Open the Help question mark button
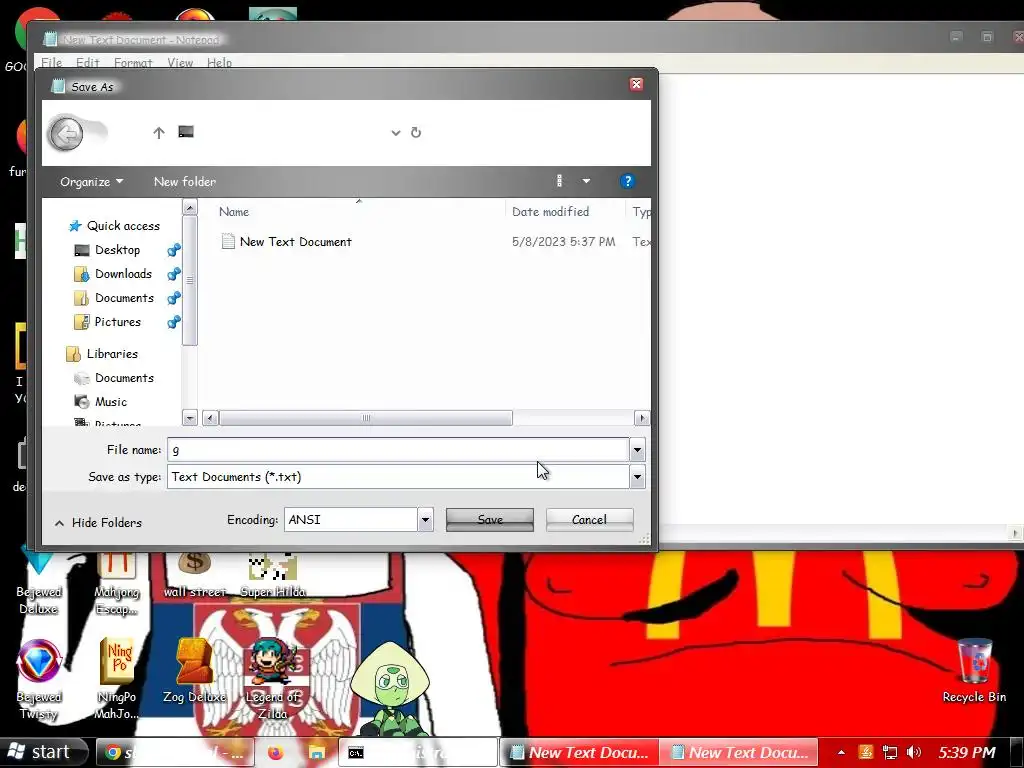The image size is (1024, 768). pyautogui.click(x=627, y=181)
